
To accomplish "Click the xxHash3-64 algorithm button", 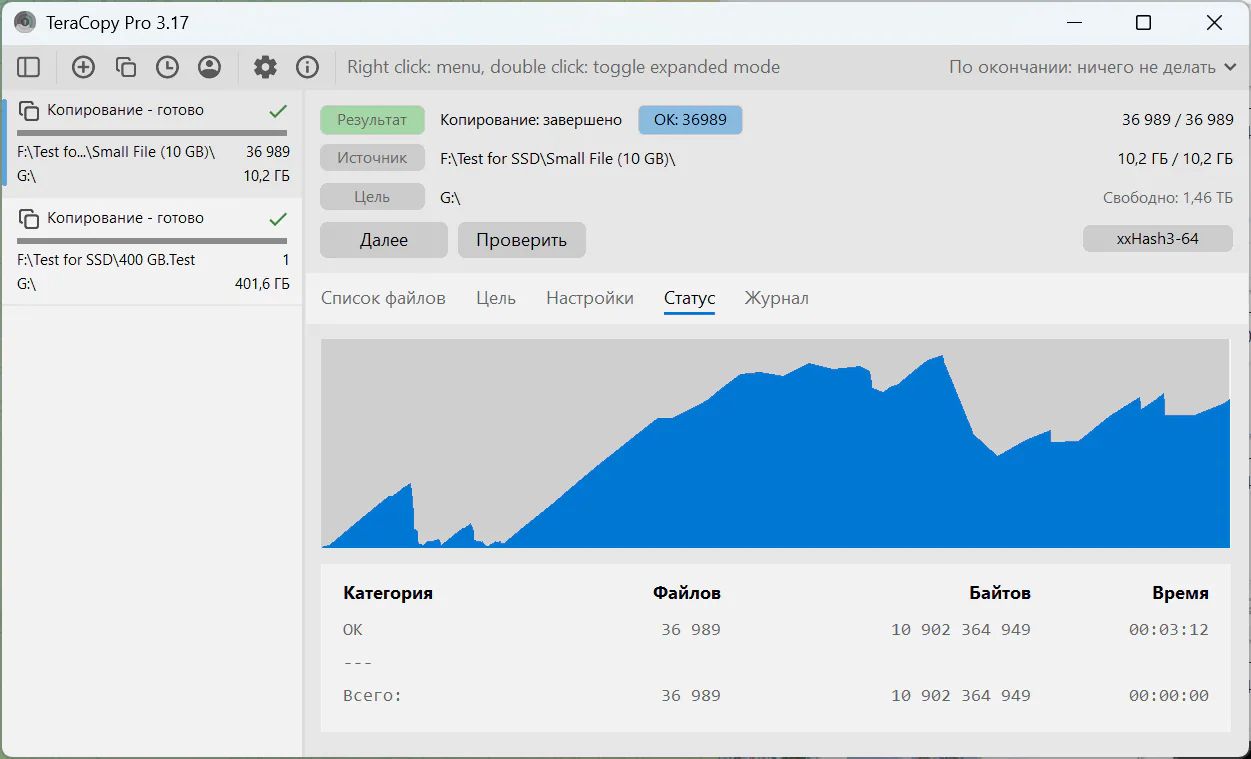I will coord(1157,239).
